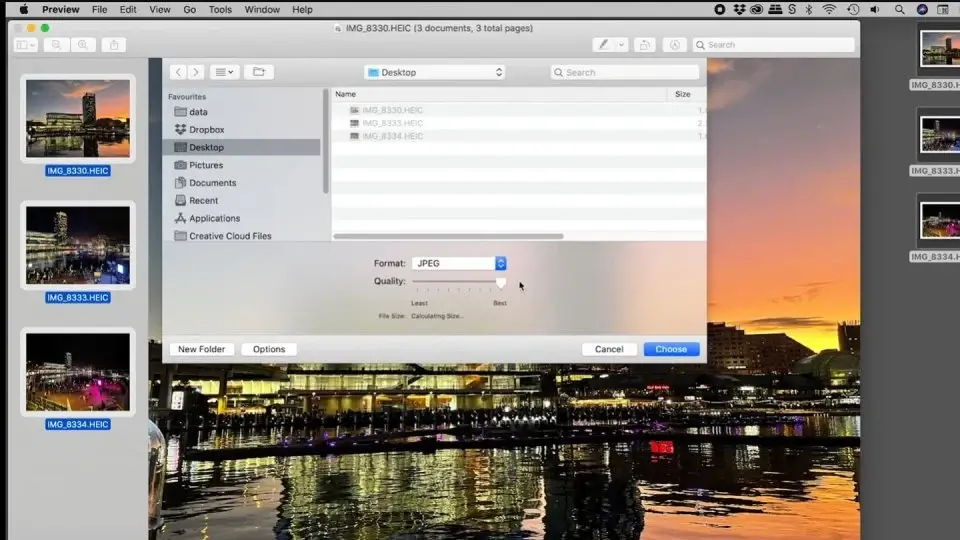Click the Zoom In magnifier icon
The height and width of the screenshot is (540, 960).
click(x=83, y=45)
